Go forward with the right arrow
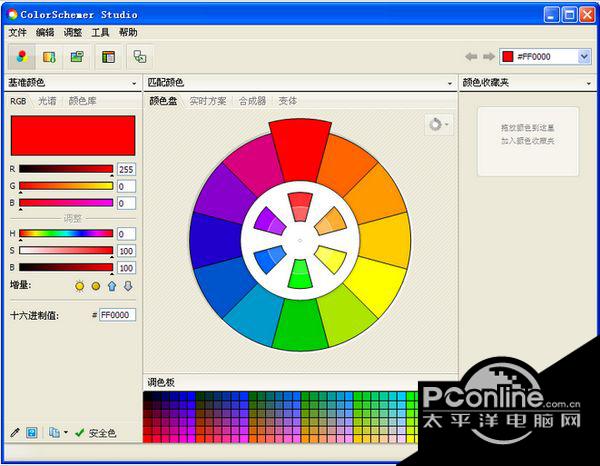Image resolution: width=600 pixels, height=466 pixels. click(489, 57)
